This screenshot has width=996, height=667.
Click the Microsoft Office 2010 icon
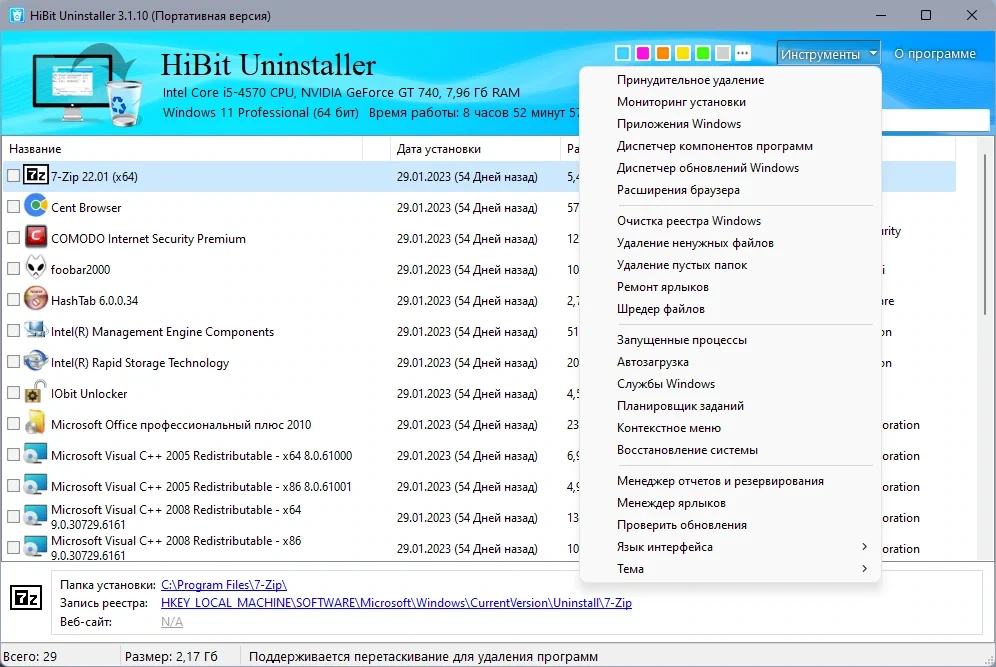[x=36, y=422]
